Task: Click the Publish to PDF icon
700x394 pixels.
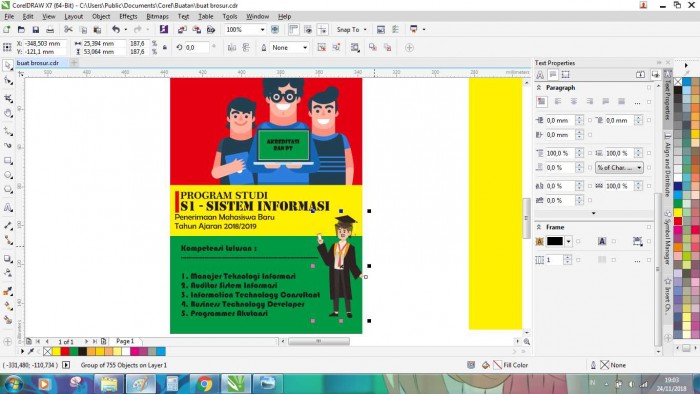Action: 211,29
